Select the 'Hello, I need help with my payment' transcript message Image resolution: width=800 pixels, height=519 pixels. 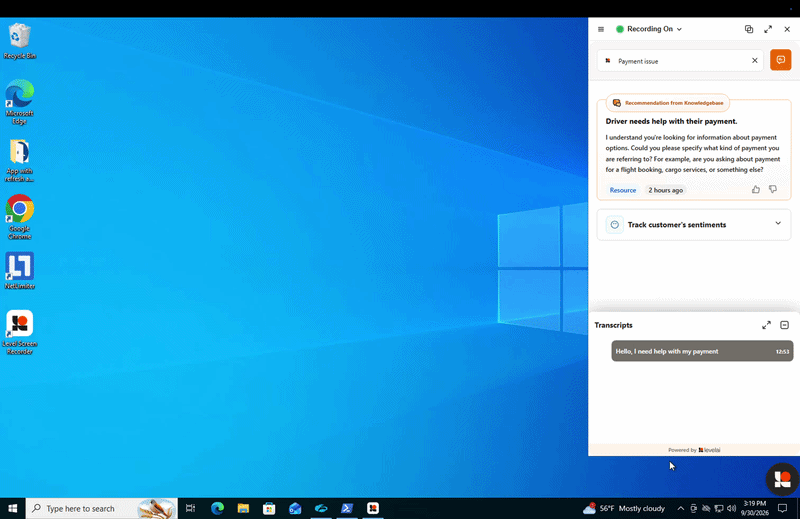tap(702, 351)
